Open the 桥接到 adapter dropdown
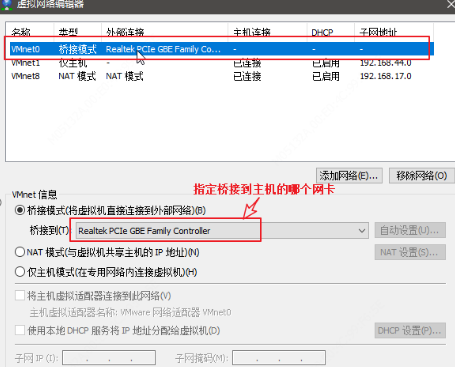Viewport: 455px width, 367px height. 222,231
